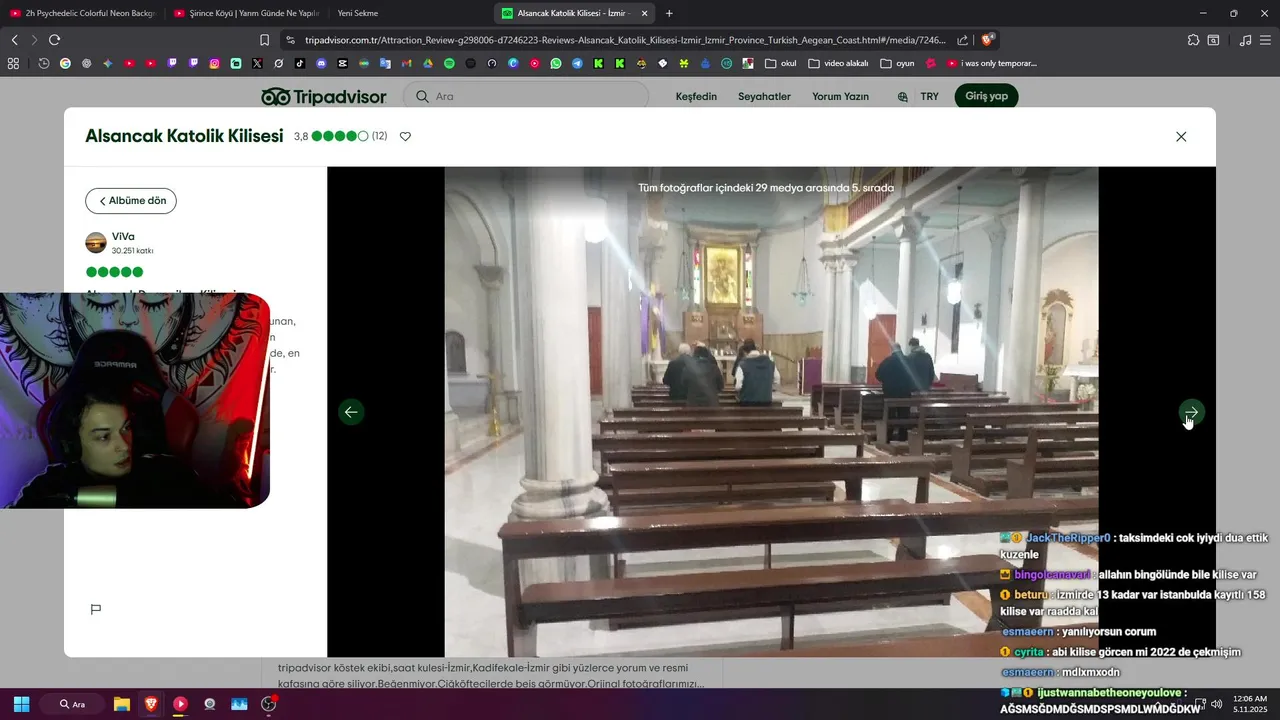1280x720 pixels.
Task: Open the Instagram bookmark
Action: coord(214,63)
